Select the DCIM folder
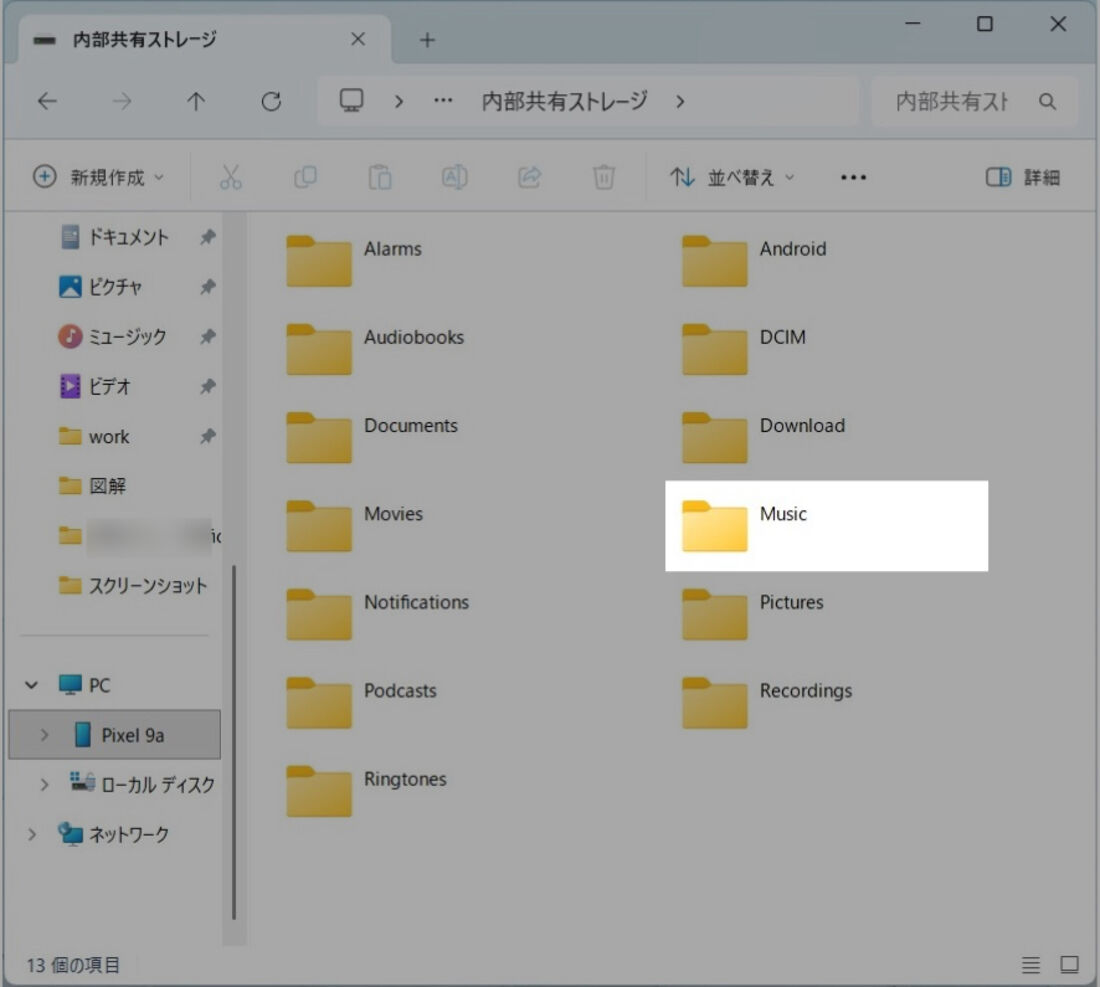The image size is (1100, 987). (744, 349)
